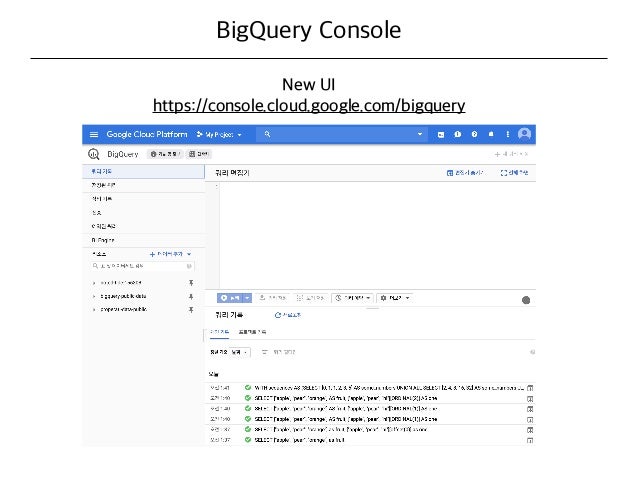Open the Add data dropdown in Resources
Viewport: 638px width, 479px height.
[170, 254]
